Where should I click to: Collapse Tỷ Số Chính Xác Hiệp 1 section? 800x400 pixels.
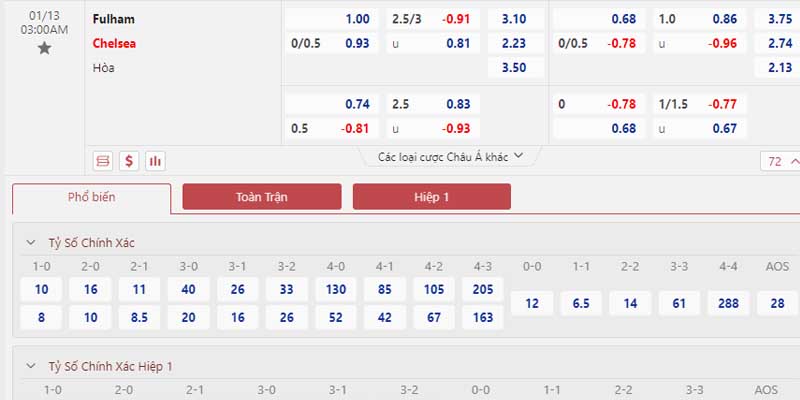[x=31, y=366]
